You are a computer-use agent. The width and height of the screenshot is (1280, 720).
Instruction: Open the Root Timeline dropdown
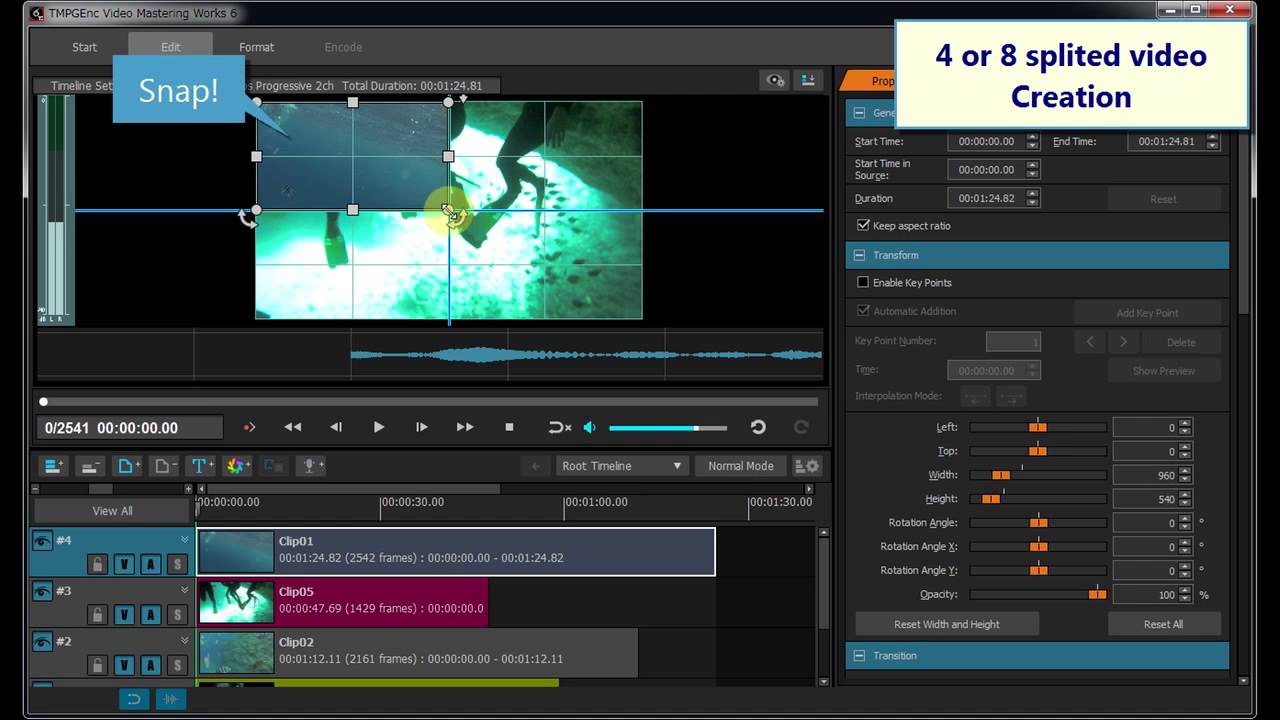click(621, 466)
